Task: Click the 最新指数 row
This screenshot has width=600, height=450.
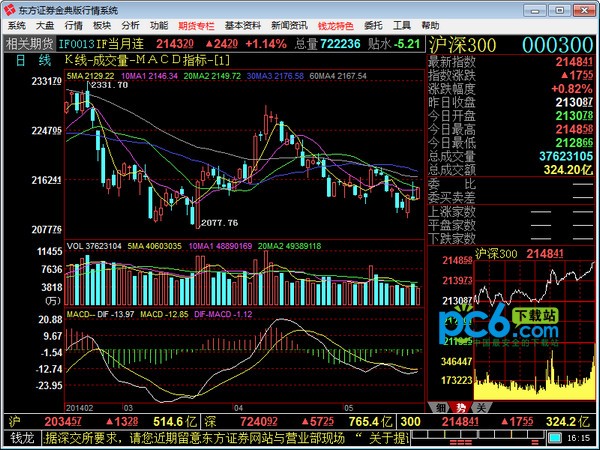Action: point(510,62)
